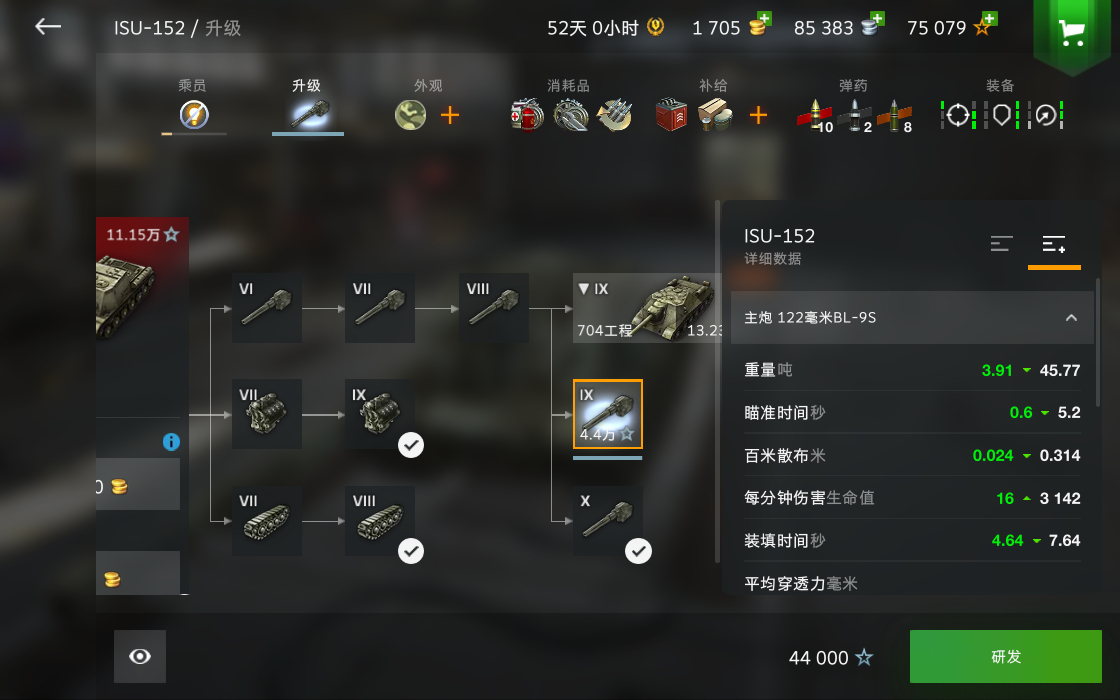Select the tier VIII tracks module

(x=380, y=521)
